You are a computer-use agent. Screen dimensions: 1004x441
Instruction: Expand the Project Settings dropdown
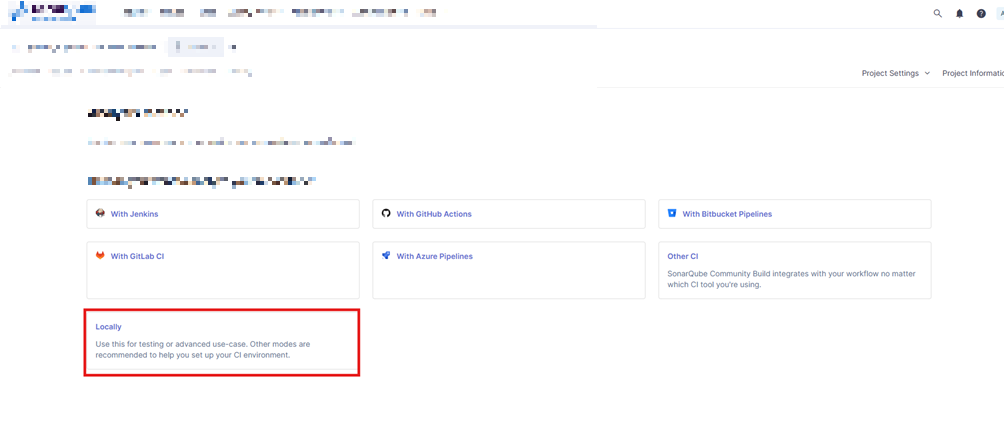click(896, 73)
